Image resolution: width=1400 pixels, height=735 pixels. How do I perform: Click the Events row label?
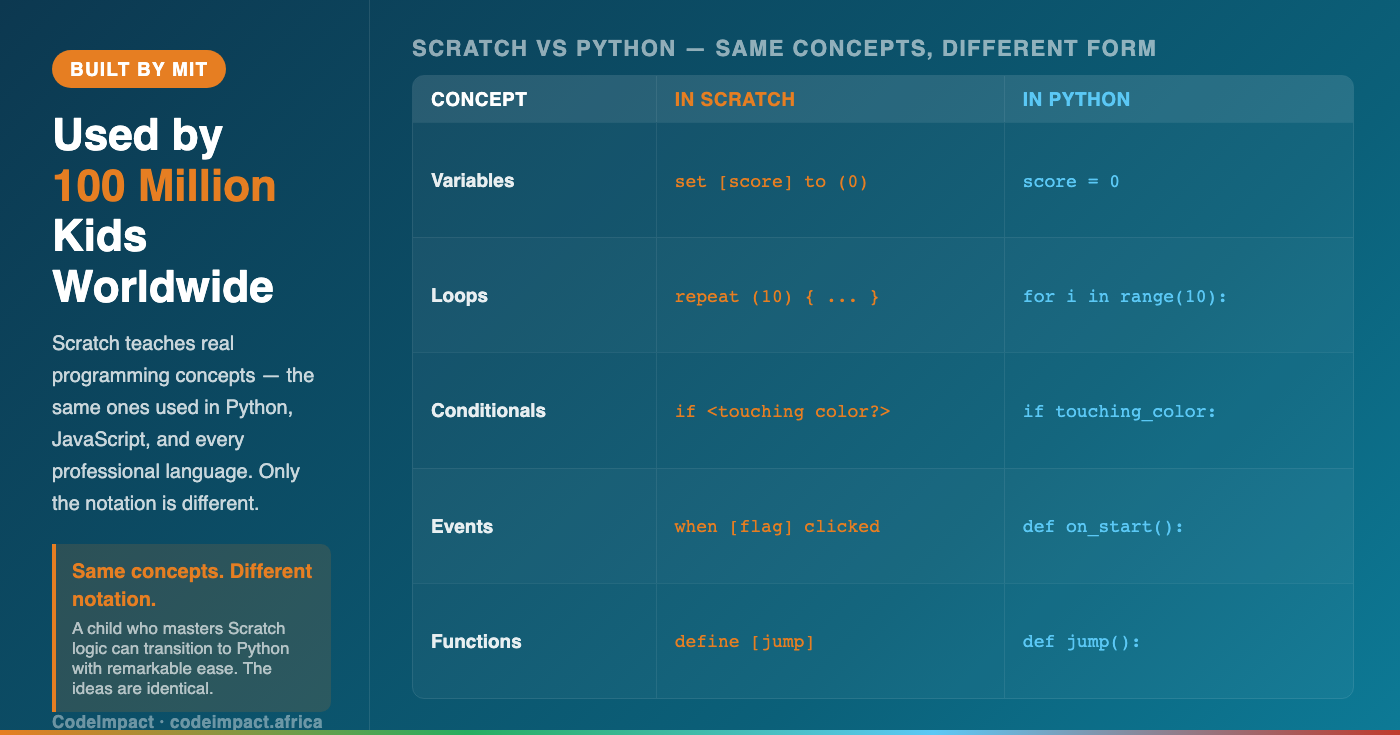pos(462,527)
